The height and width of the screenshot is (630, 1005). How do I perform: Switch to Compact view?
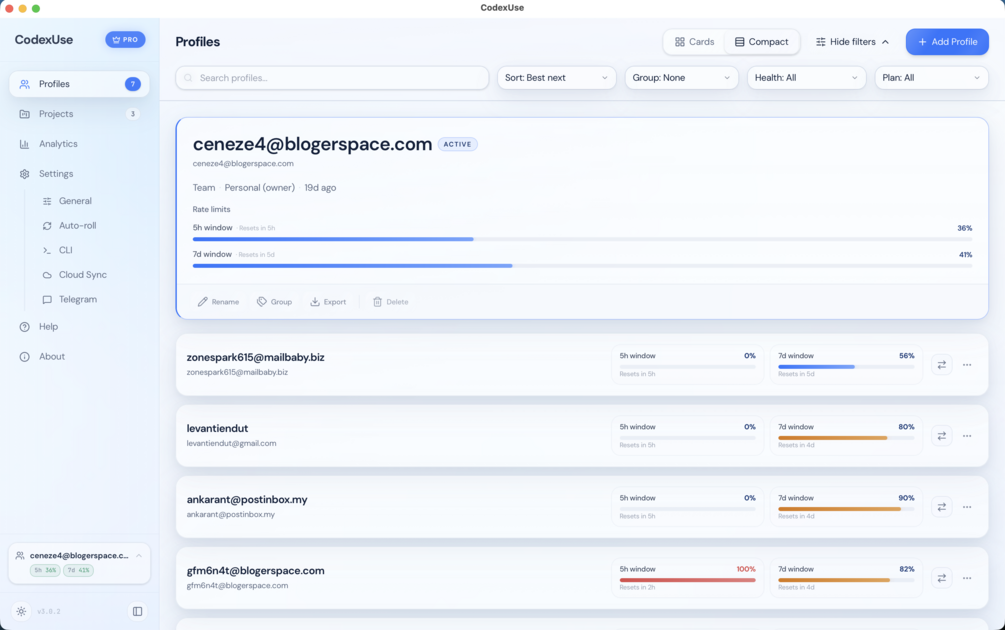[761, 42]
